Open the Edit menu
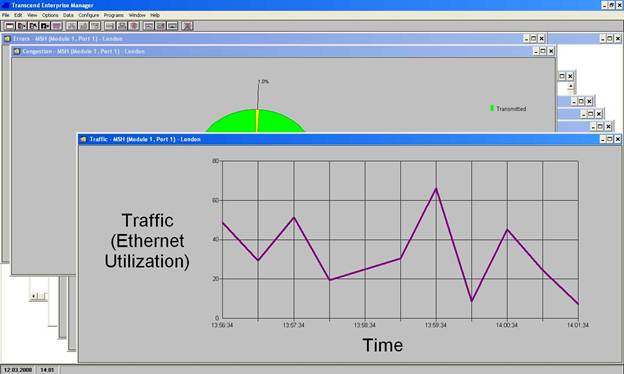This screenshot has width=624, height=374. [18, 15]
